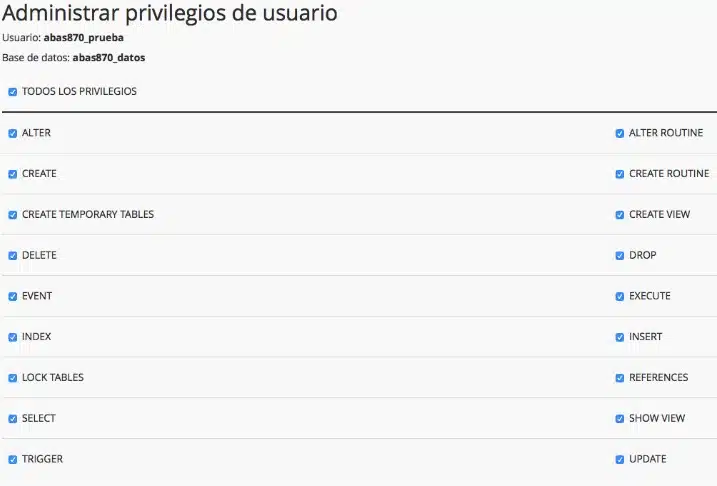The image size is (717, 486).
Task: Click the abas870_datos database name
Action: coord(108,58)
